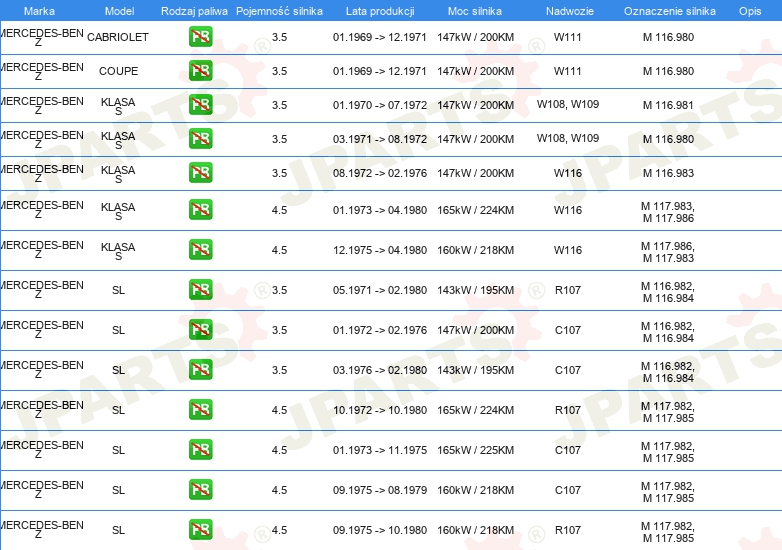Click date range 01.1969 -> 12.1971 in CABRIOLET row
Image resolution: width=782 pixels, height=550 pixels.
pyautogui.click(x=380, y=37)
